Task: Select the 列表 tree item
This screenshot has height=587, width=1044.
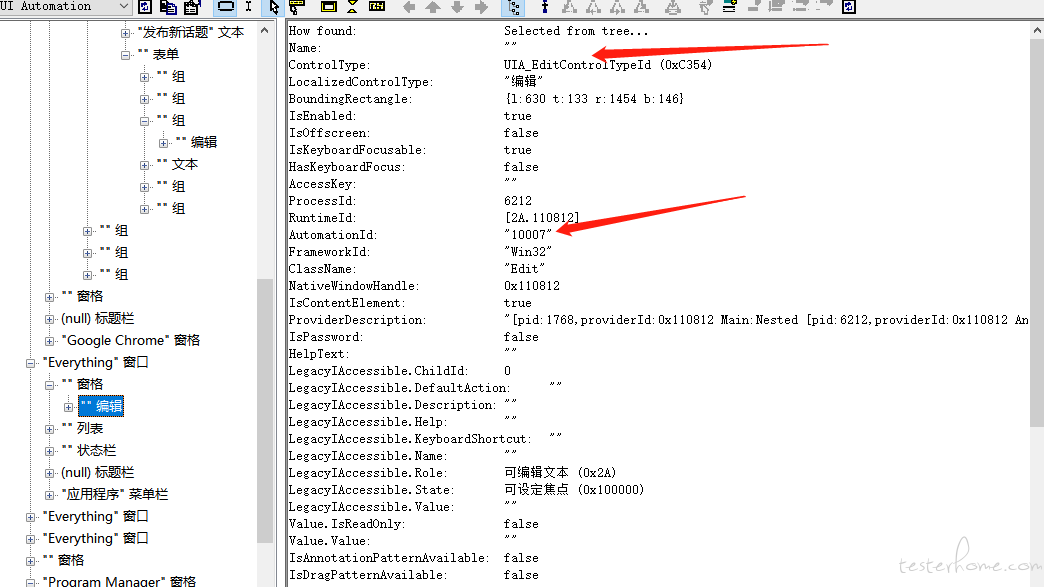Action: click(x=82, y=428)
